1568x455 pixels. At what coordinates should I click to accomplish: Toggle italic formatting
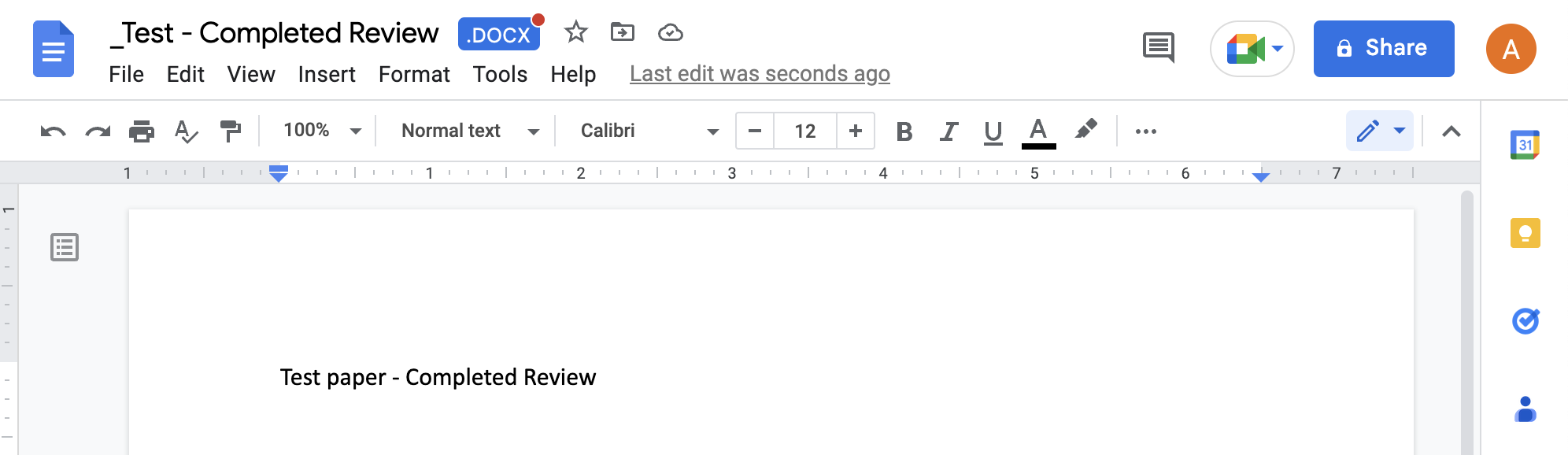click(949, 131)
